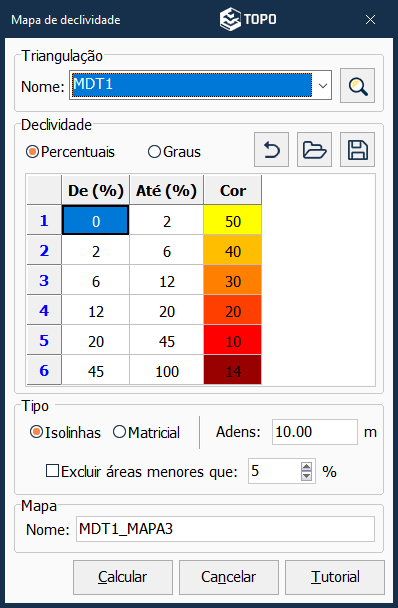Decrease the exclude area percentage spinner
Viewport: 398px width, 608px height.
point(306,476)
